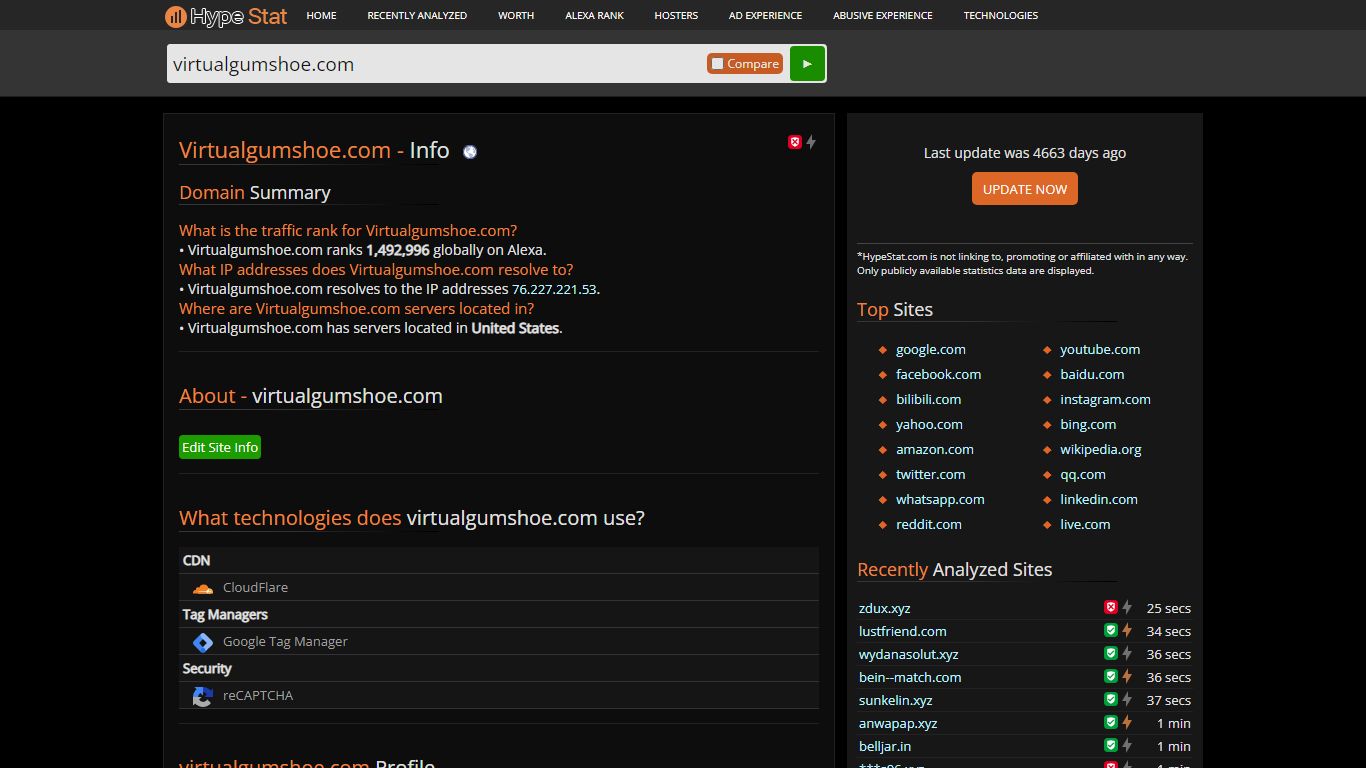
Task: Open amazon.com in Top Sites
Action: pos(934,449)
